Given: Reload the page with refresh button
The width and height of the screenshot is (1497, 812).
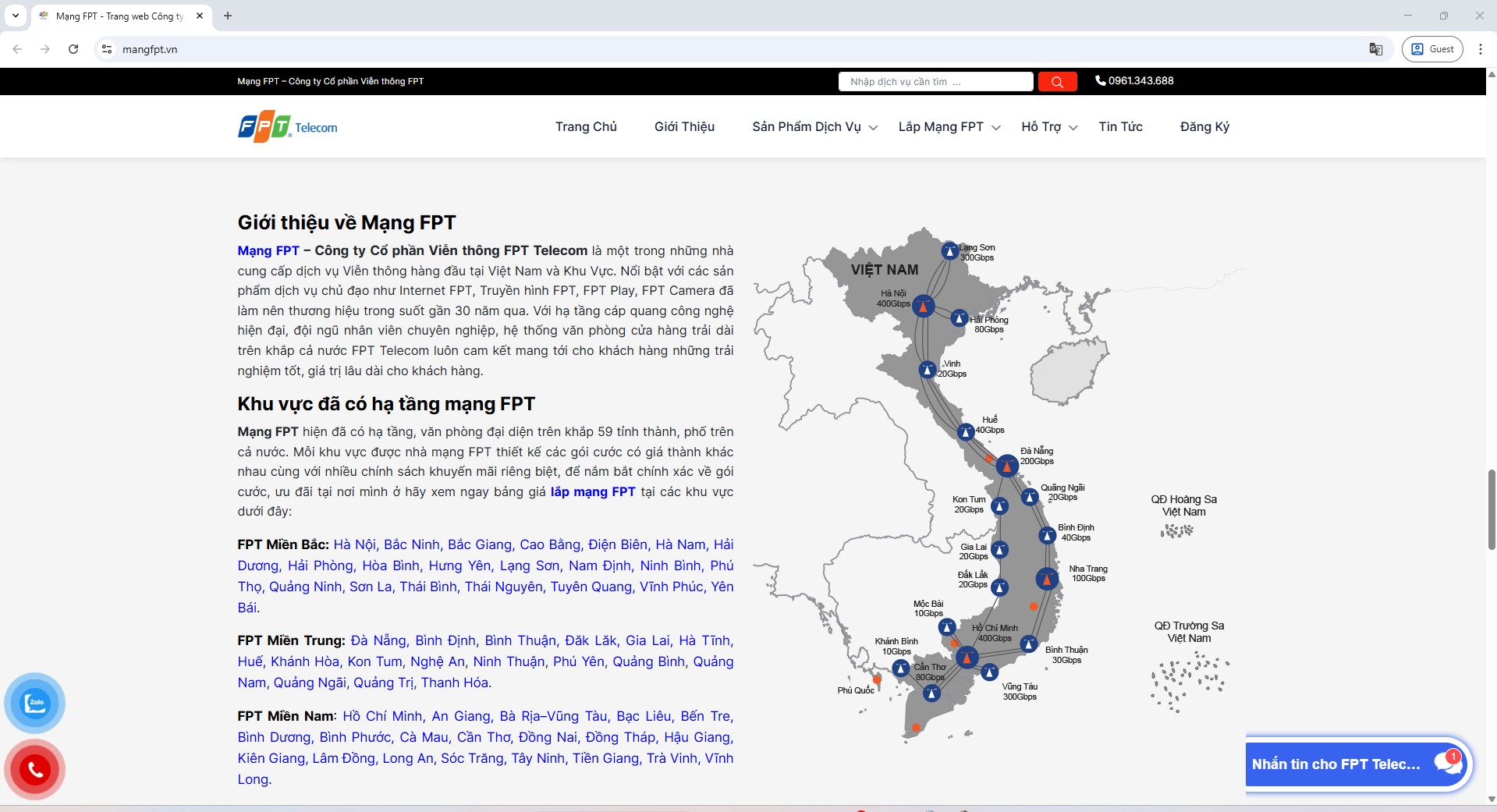Looking at the screenshot, I should (73, 49).
